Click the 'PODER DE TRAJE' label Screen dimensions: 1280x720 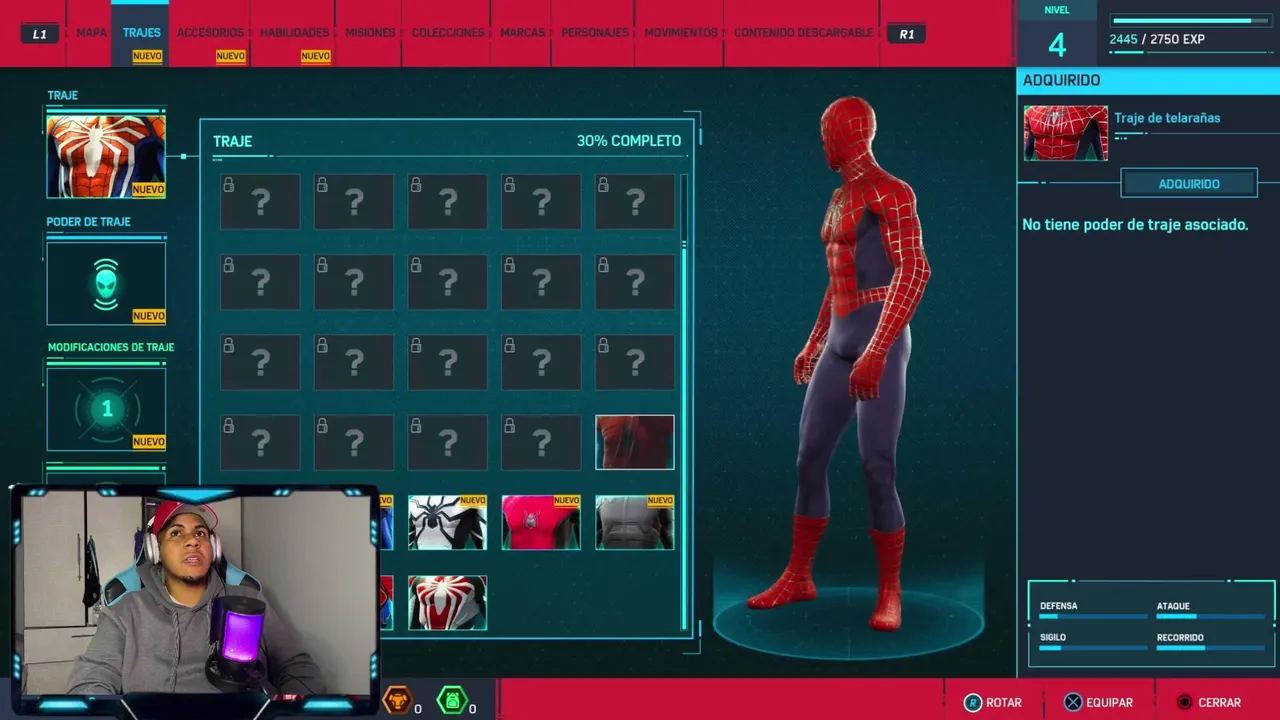tap(88, 222)
